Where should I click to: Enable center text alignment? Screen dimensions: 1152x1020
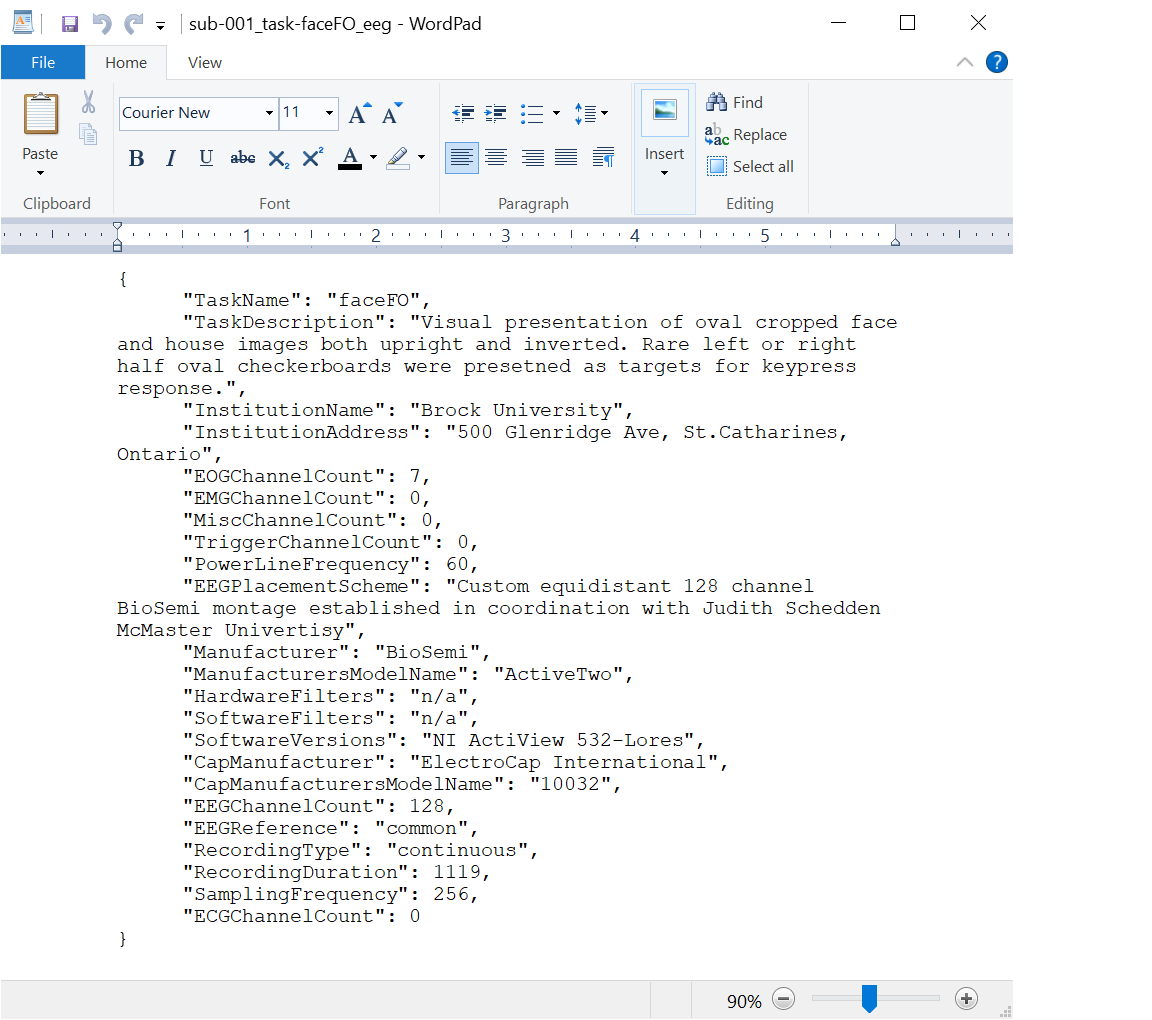click(496, 158)
